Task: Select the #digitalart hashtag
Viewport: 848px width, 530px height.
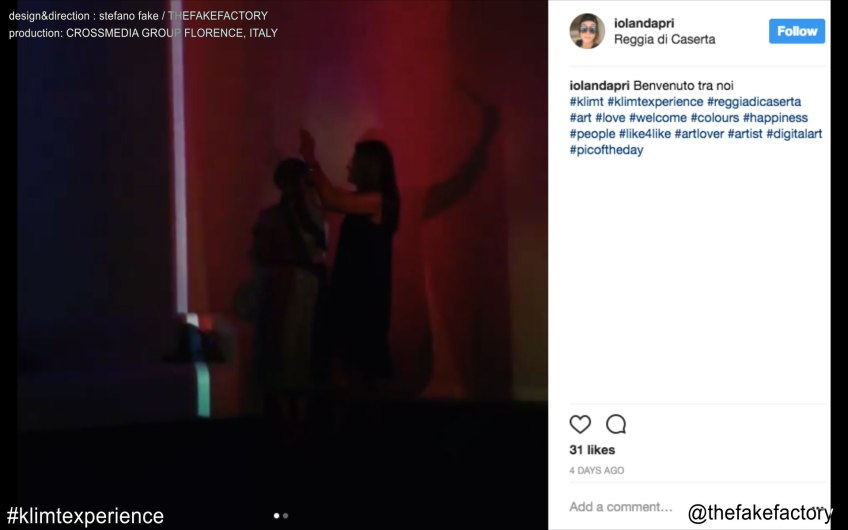Action: point(794,134)
